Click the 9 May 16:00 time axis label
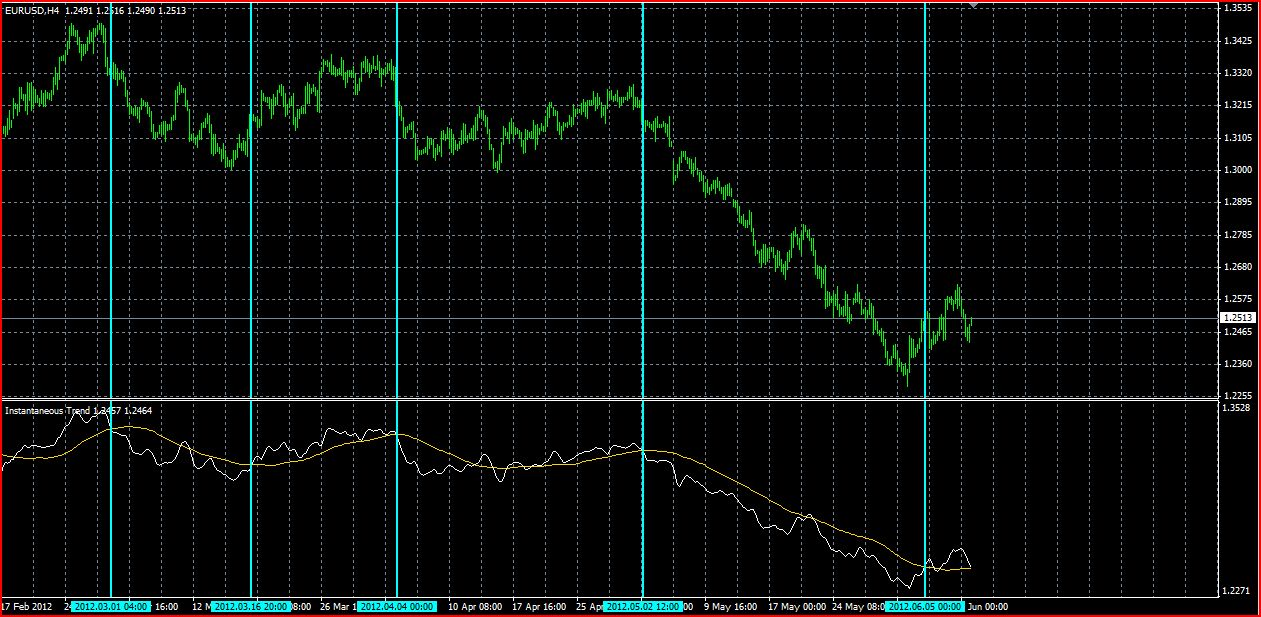1261x617 pixels. click(730, 606)
